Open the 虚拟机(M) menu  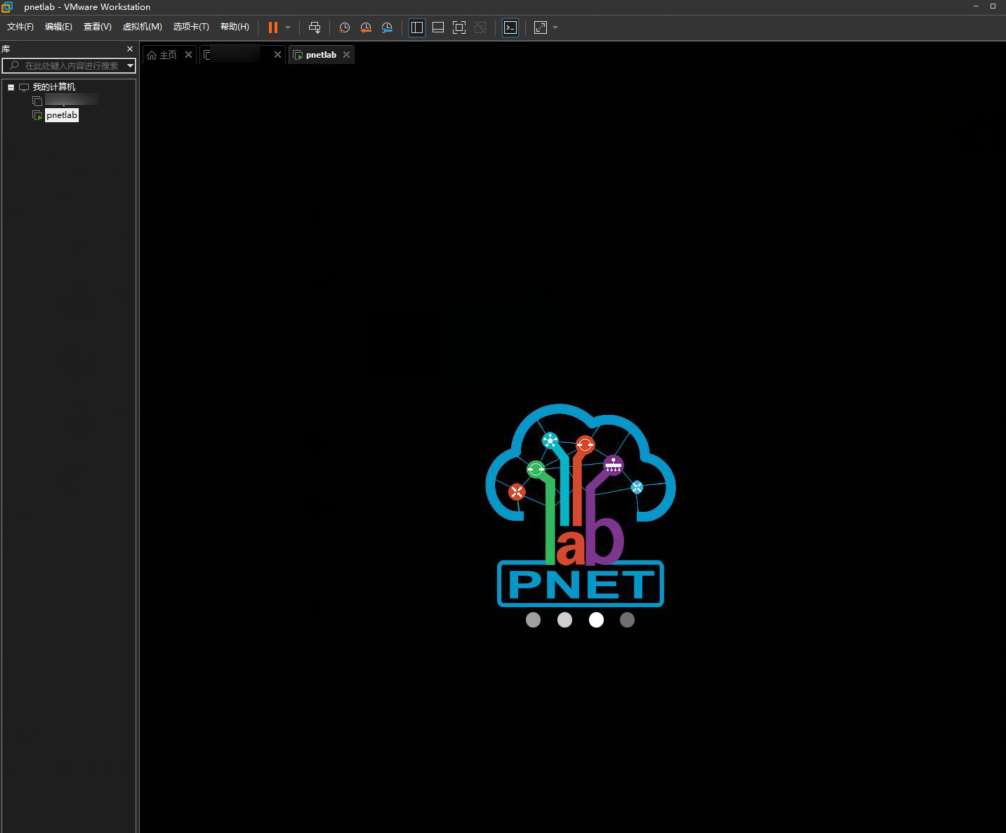tap(142, 27)
